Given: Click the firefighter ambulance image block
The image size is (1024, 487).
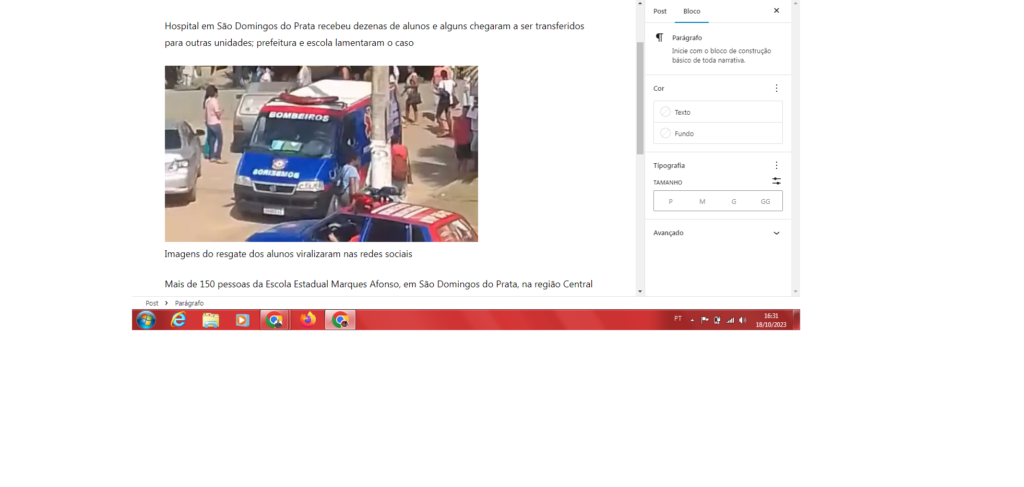Looking at the screenshot, I should (x=321, y=153).
